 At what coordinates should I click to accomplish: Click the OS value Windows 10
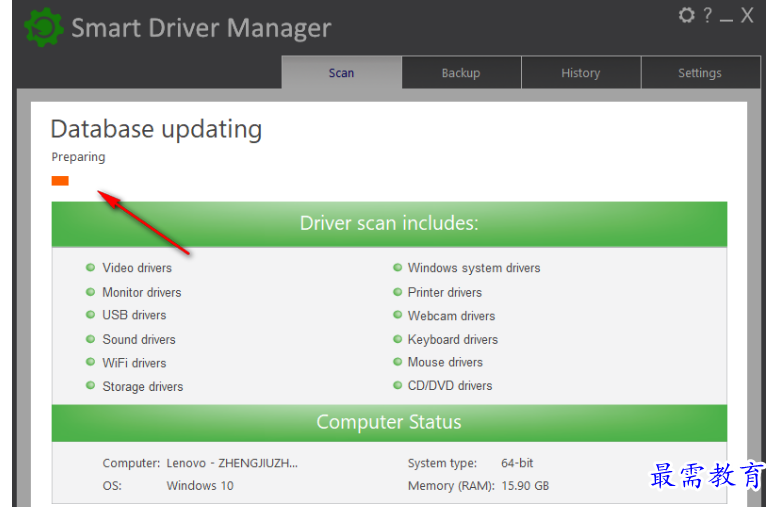pos(200,486)
